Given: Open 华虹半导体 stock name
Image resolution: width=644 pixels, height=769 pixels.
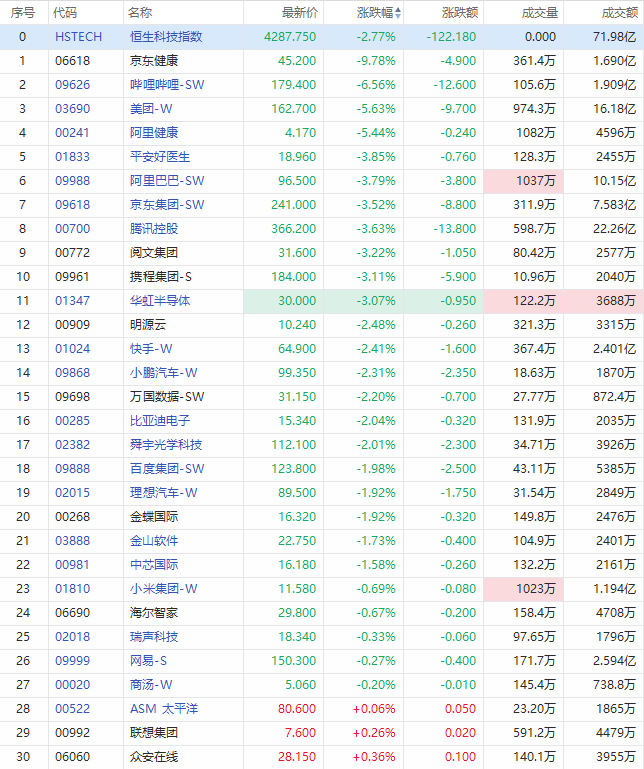Looking at the screenshot, I should [160, 301].
